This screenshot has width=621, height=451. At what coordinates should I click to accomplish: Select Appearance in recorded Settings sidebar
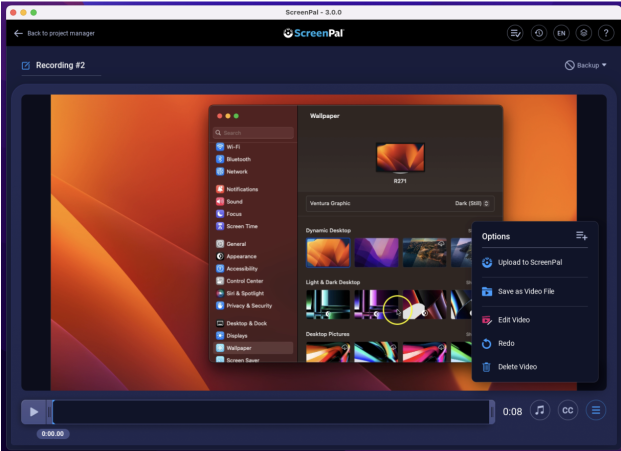coord(241,256)
